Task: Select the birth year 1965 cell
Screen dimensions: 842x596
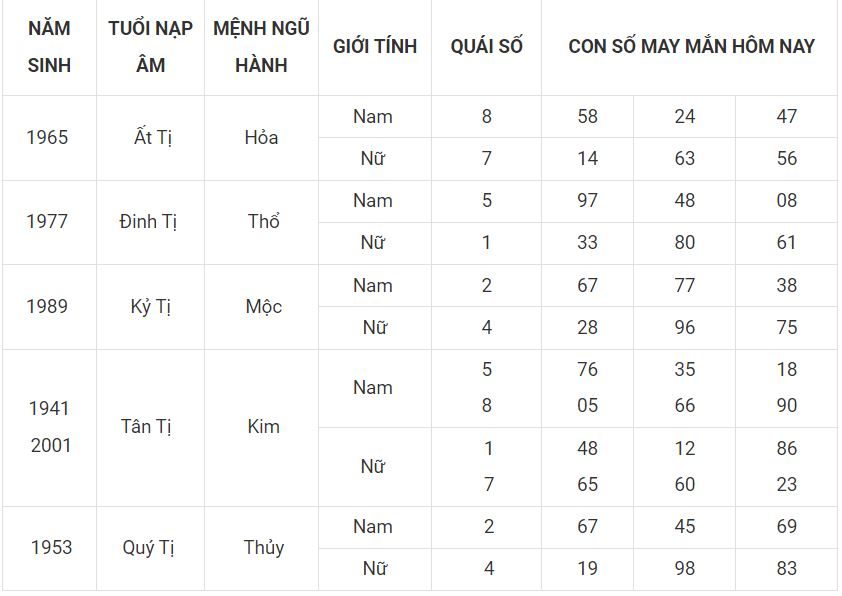Action: pyautogui.click(x=49, y=138)
